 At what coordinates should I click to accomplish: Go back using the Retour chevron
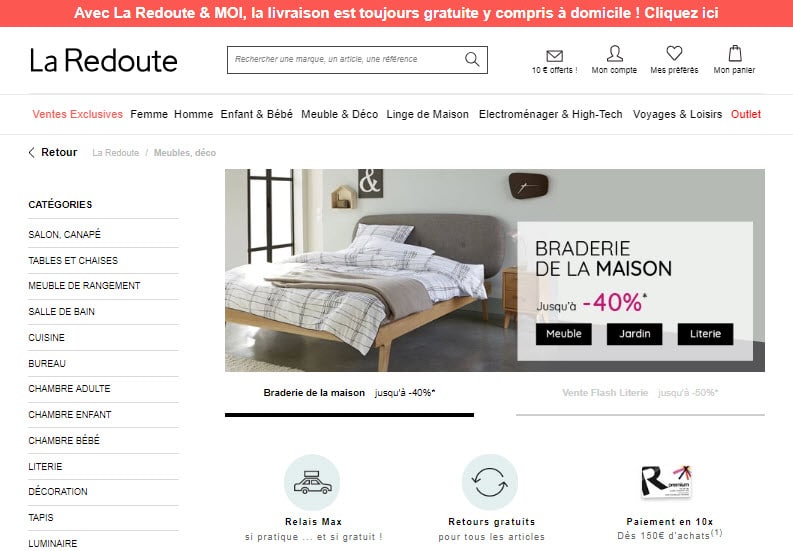(31, 152)
